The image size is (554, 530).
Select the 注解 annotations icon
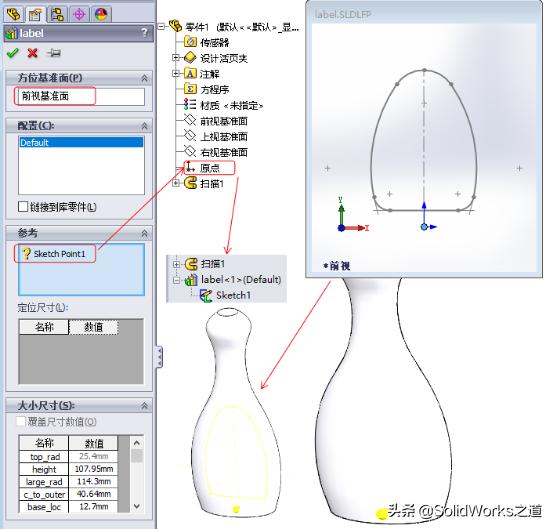tap(190, 74)
